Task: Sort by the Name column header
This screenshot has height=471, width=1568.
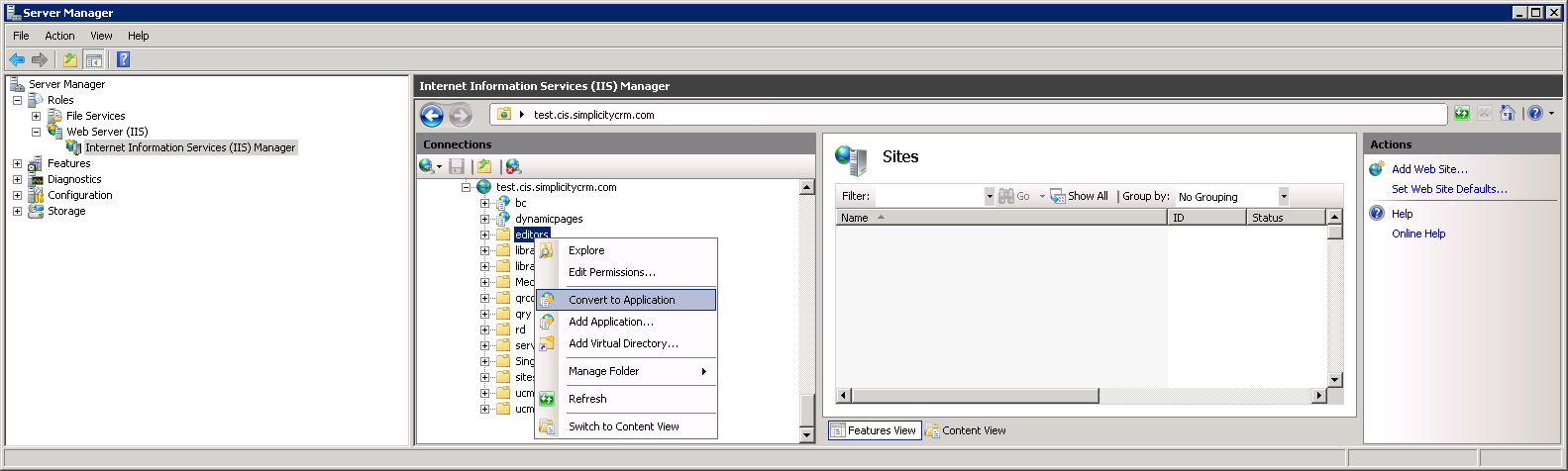Action: [1001, 218]
